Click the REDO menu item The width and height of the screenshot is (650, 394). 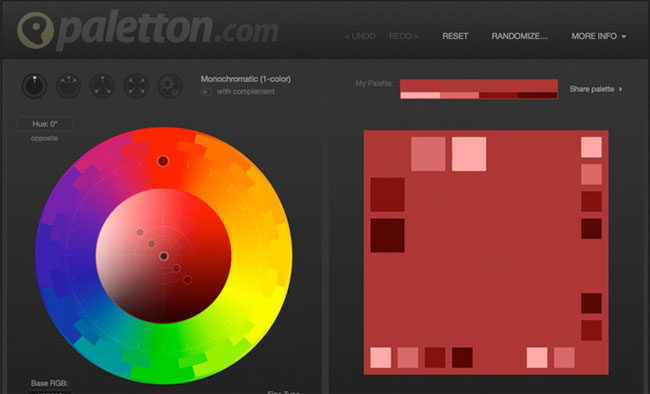404,36
